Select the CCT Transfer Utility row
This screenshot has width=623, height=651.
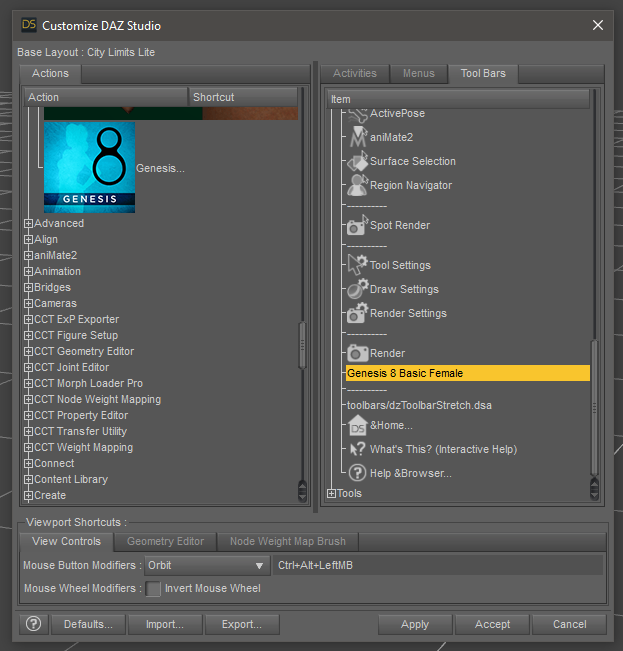[81, 431]
